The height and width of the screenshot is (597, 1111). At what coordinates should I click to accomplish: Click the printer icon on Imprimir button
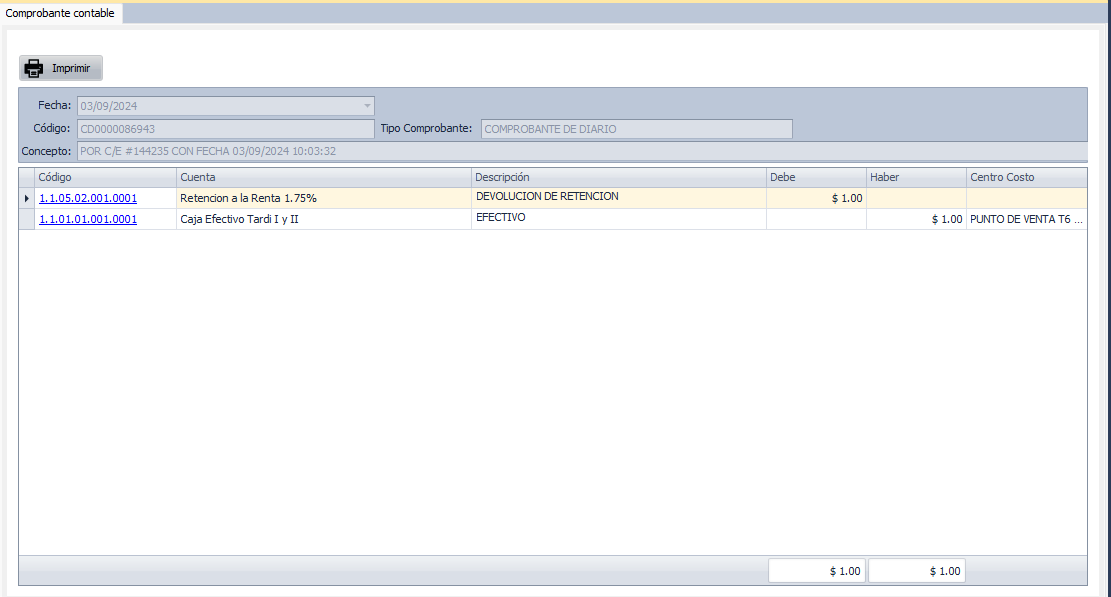point(34,69)
